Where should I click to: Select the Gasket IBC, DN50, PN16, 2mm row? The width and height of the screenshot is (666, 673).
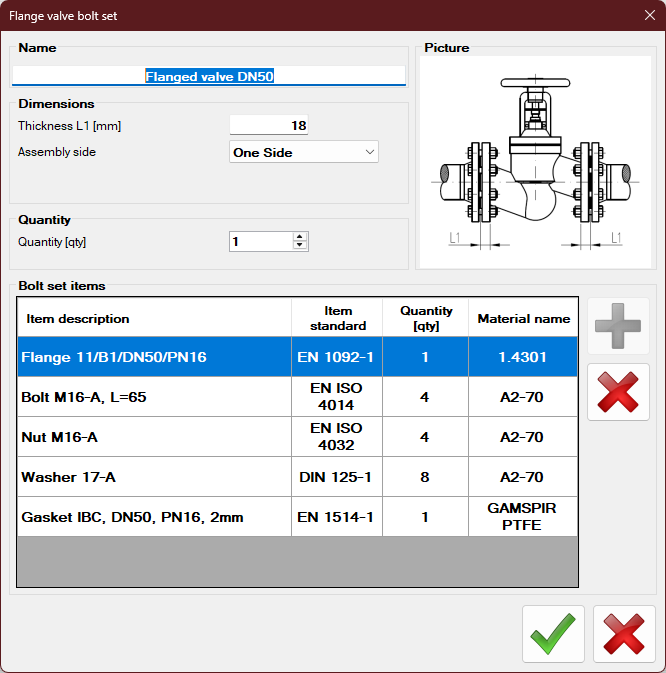click(155, 517)
